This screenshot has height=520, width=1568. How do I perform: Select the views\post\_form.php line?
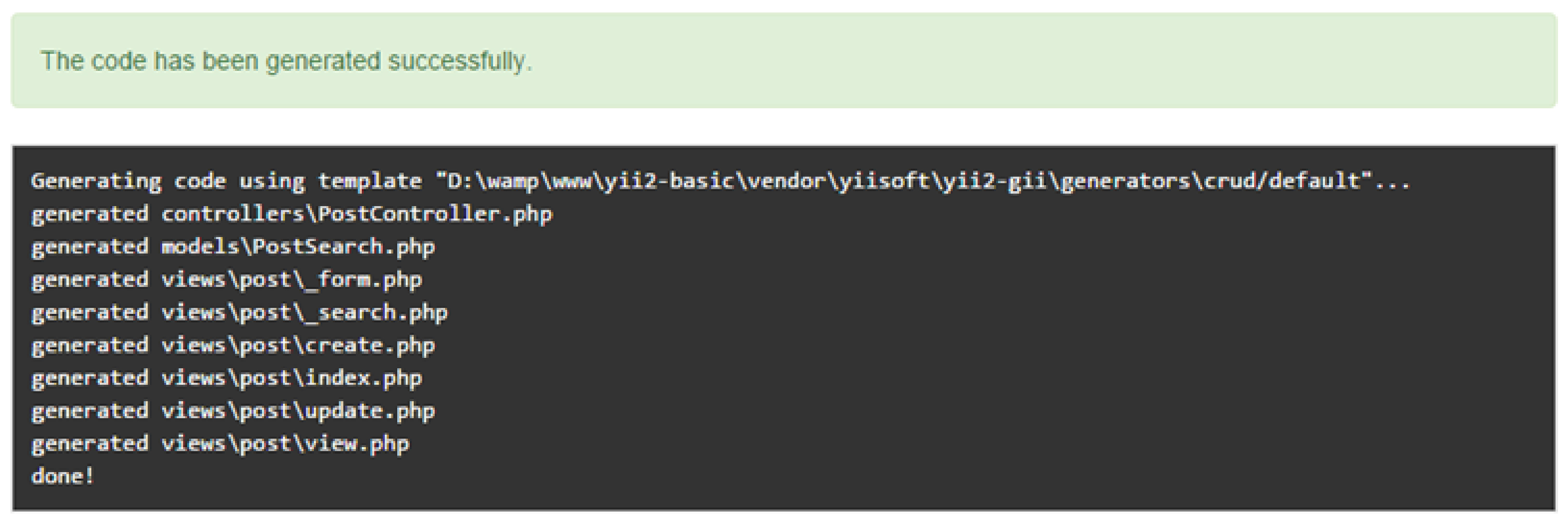pyautogui.click(x=227, y=280)
